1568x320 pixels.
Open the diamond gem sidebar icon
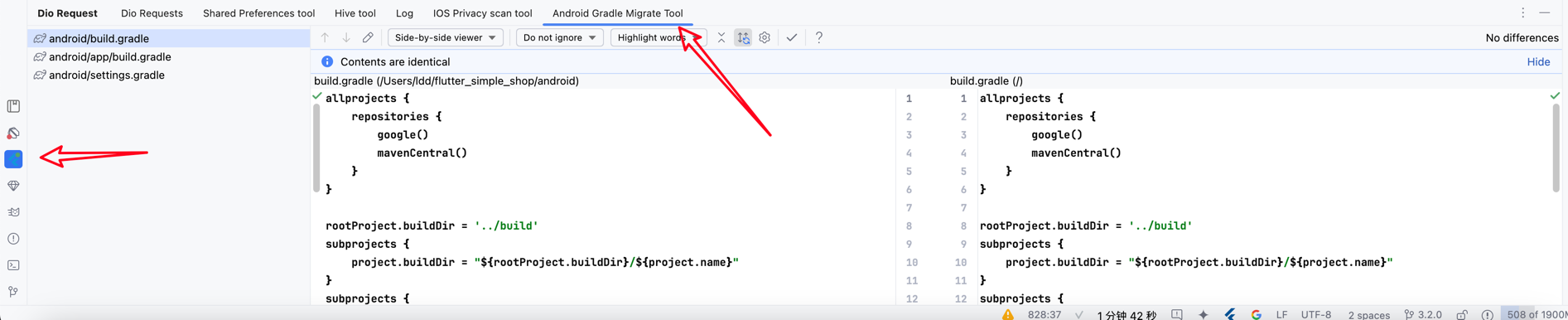pyautogui.click(x=13, y=186)
